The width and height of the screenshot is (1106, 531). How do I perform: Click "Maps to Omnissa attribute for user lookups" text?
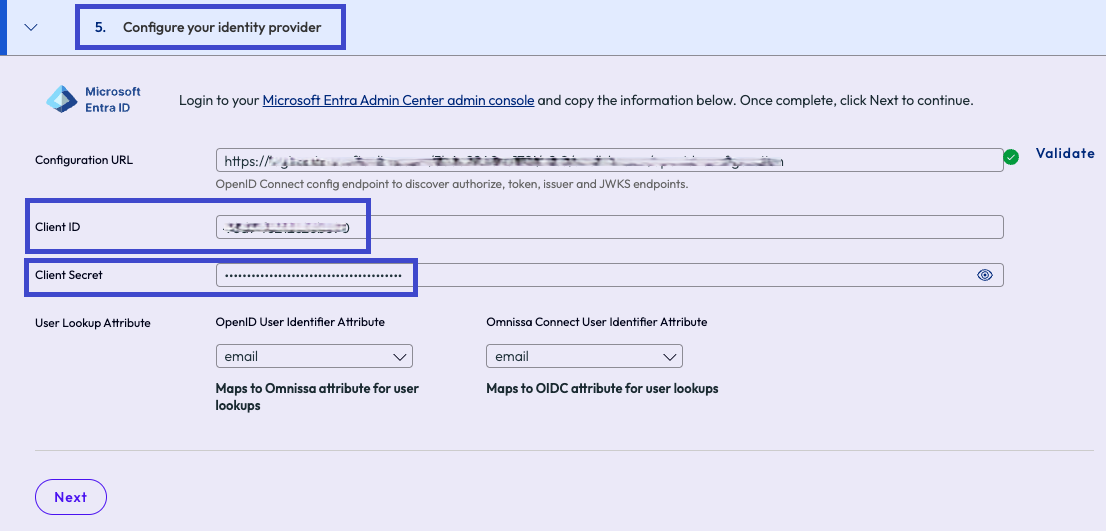tap(317, 397)
